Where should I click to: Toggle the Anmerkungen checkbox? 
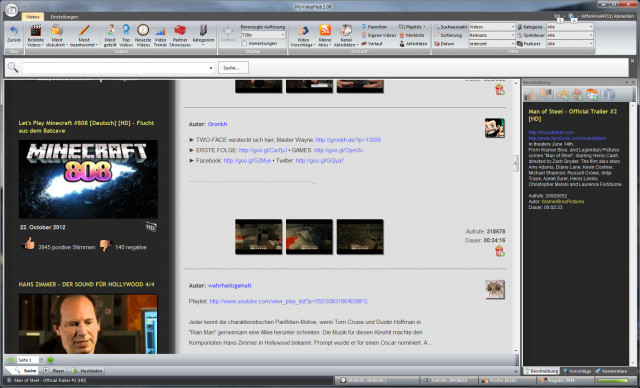pyautogui.click(x=244, y=43)
